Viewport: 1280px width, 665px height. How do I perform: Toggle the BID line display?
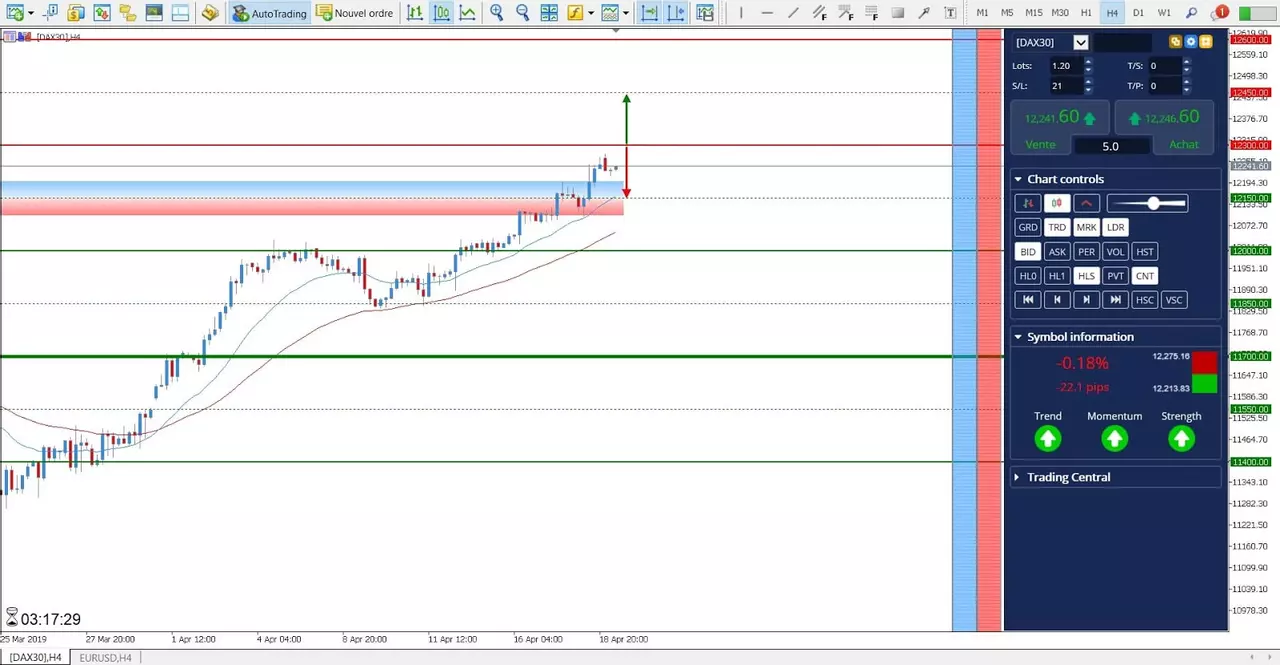(x=1028, y=252)
